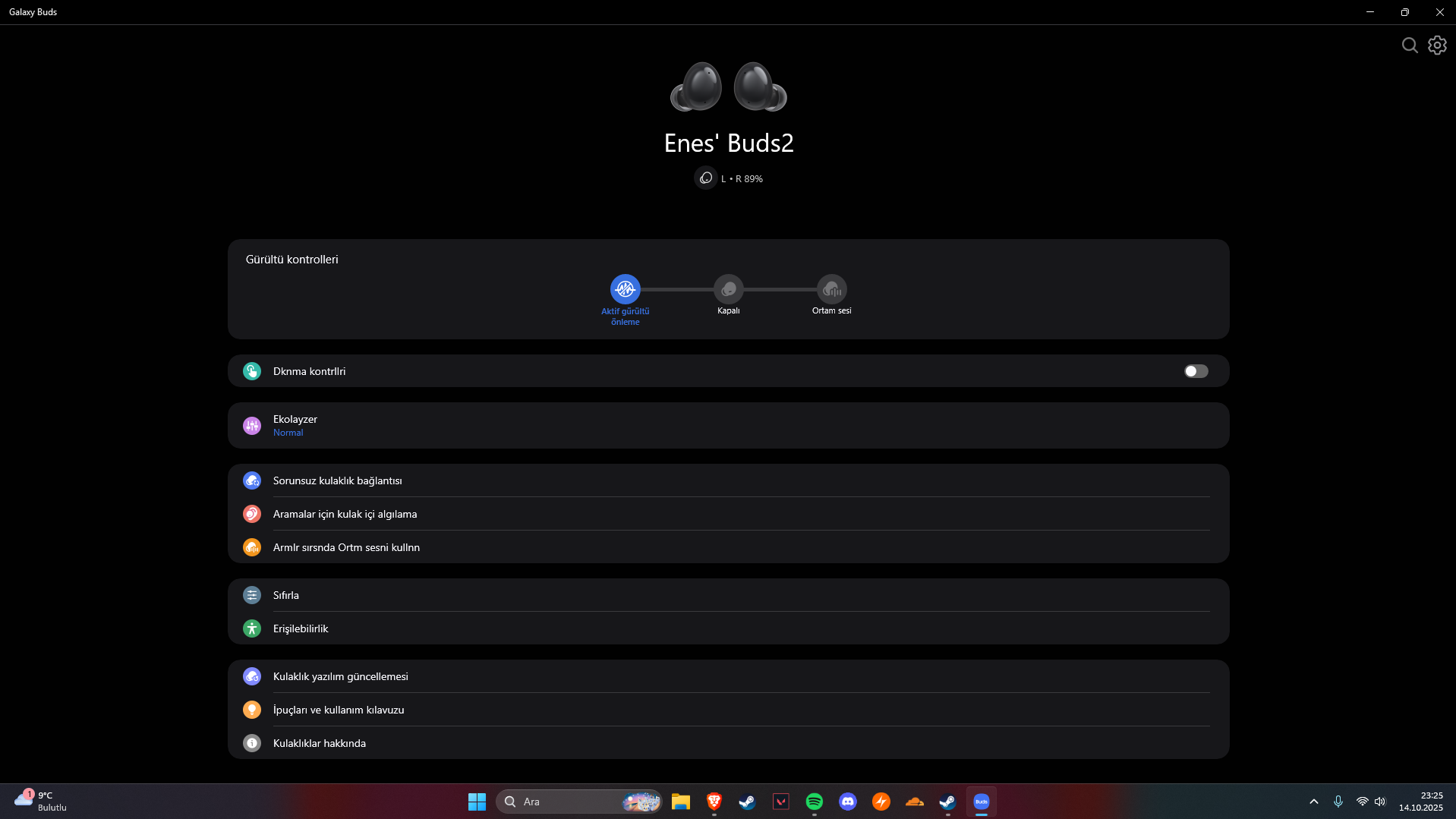Click the ambient sound during calls icon
Viewport: 1456px width, 819px height.
coord(252,547)
